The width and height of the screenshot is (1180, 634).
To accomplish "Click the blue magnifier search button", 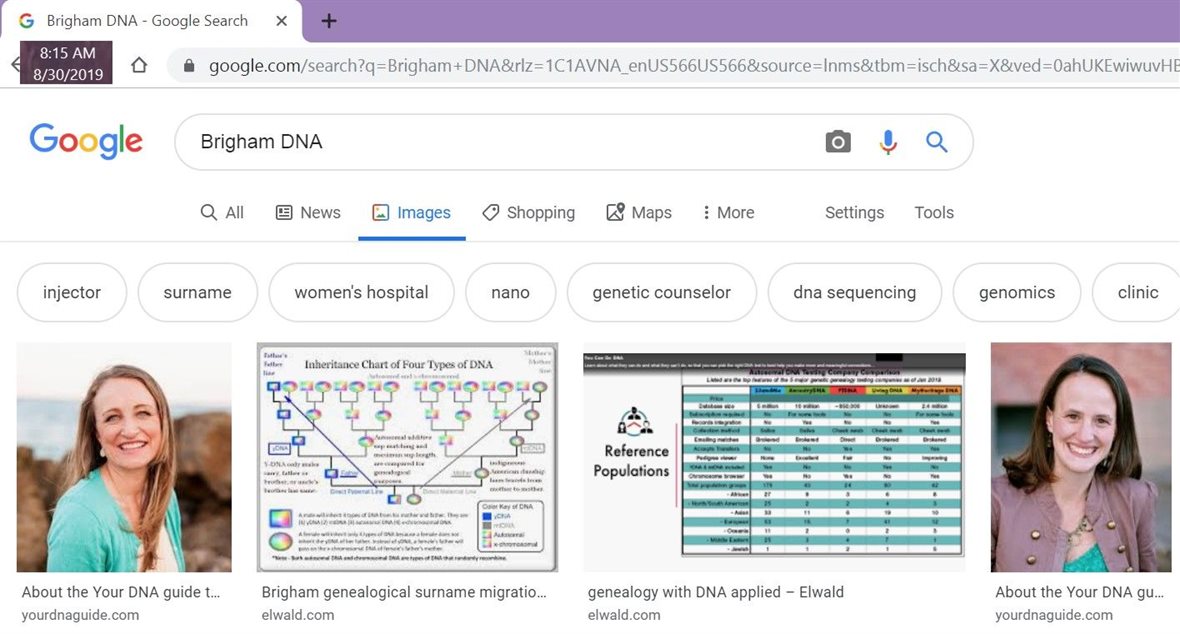I will pos(937,142).
